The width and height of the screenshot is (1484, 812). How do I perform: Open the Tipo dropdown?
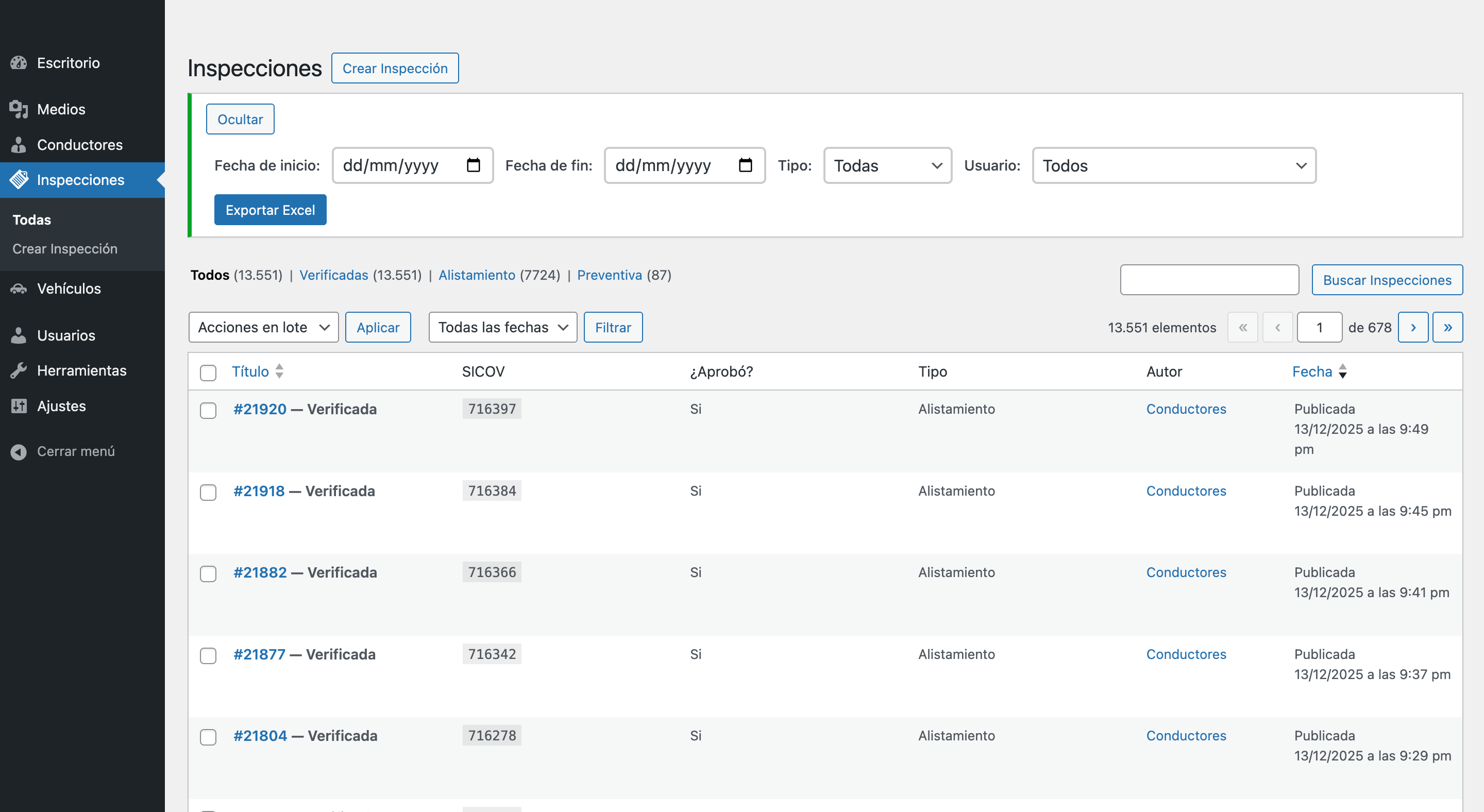pos(887,165)
